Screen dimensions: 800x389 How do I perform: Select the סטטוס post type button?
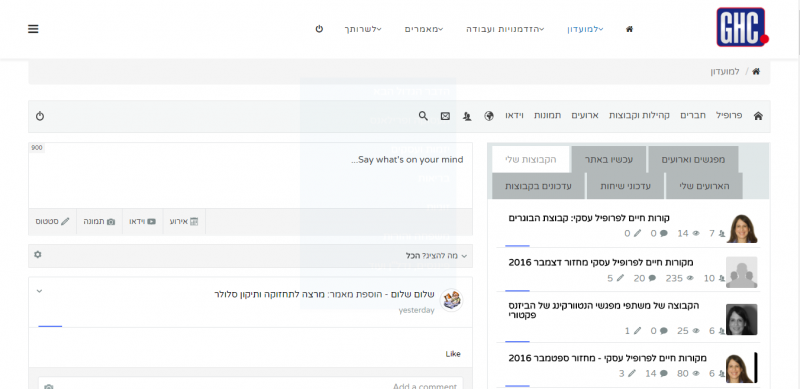click(x=52, y=222)
